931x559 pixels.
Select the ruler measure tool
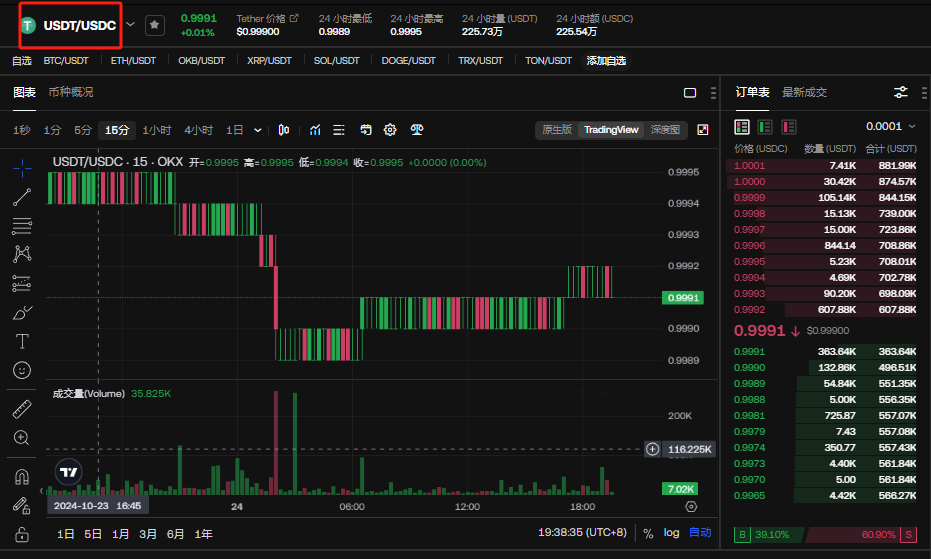pos(22,409)
